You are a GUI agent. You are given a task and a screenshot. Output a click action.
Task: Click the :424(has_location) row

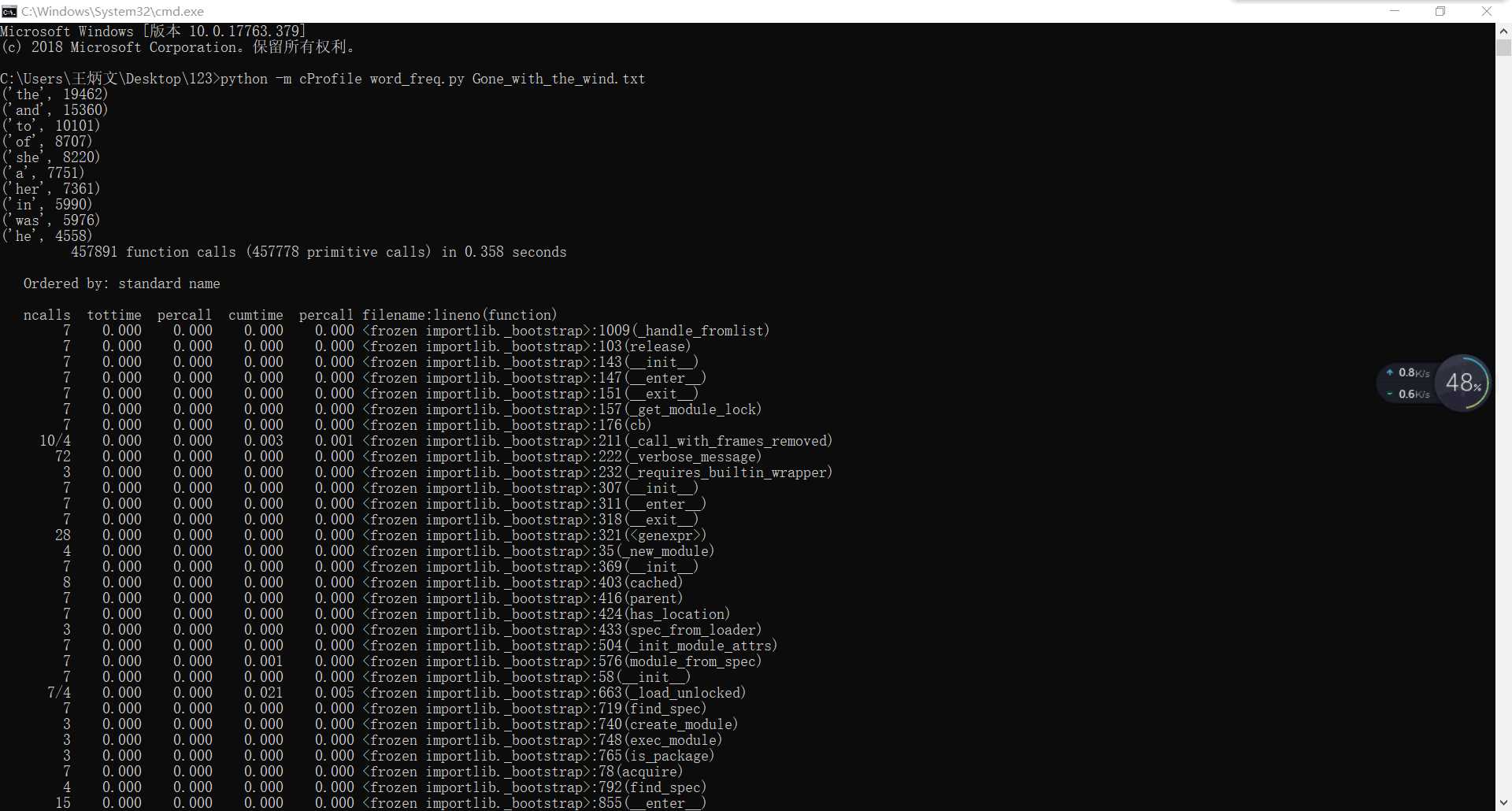coord(397,614)
